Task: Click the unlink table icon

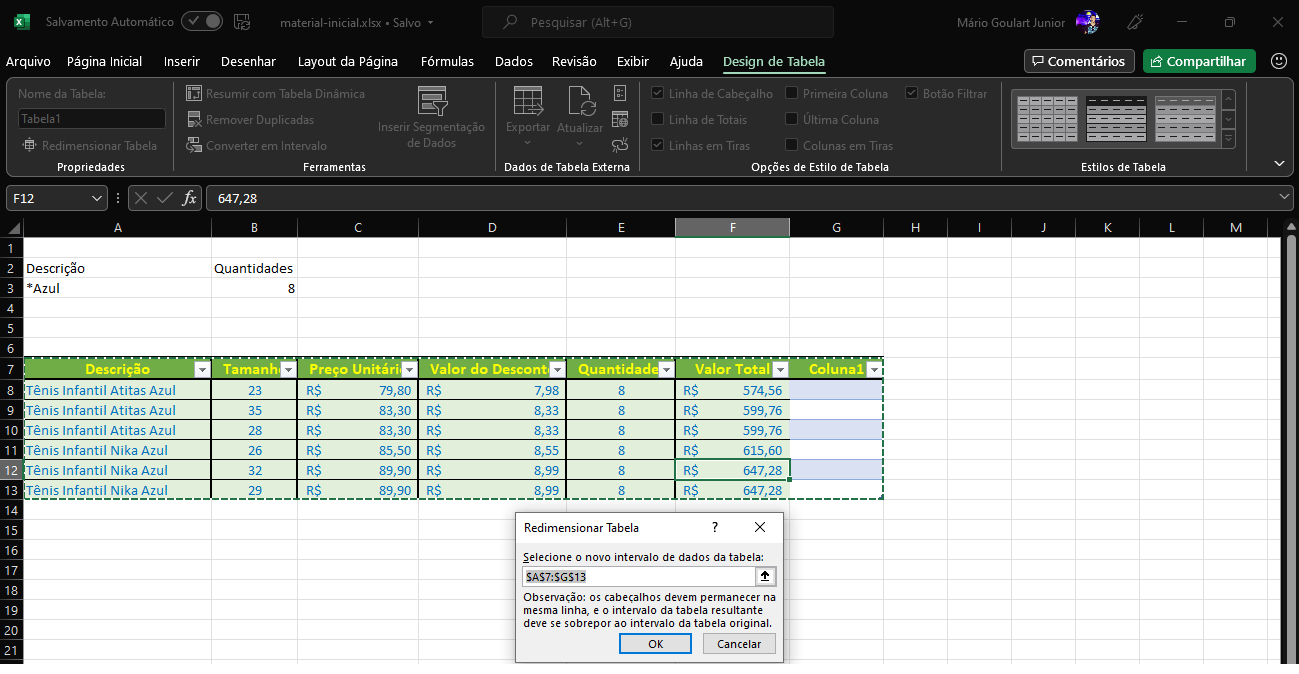Action: pyautogui.click(x=620, y=145)
